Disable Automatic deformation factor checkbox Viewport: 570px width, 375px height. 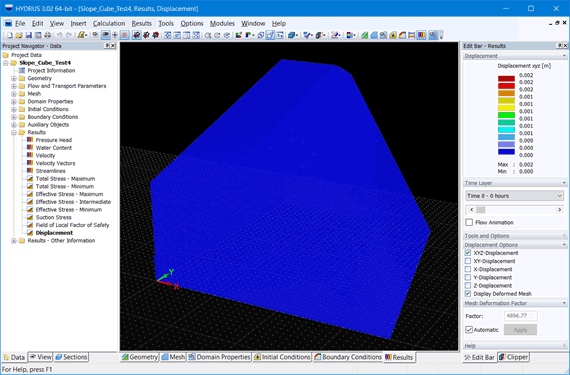pyautogui.click(x=469, y=330)
